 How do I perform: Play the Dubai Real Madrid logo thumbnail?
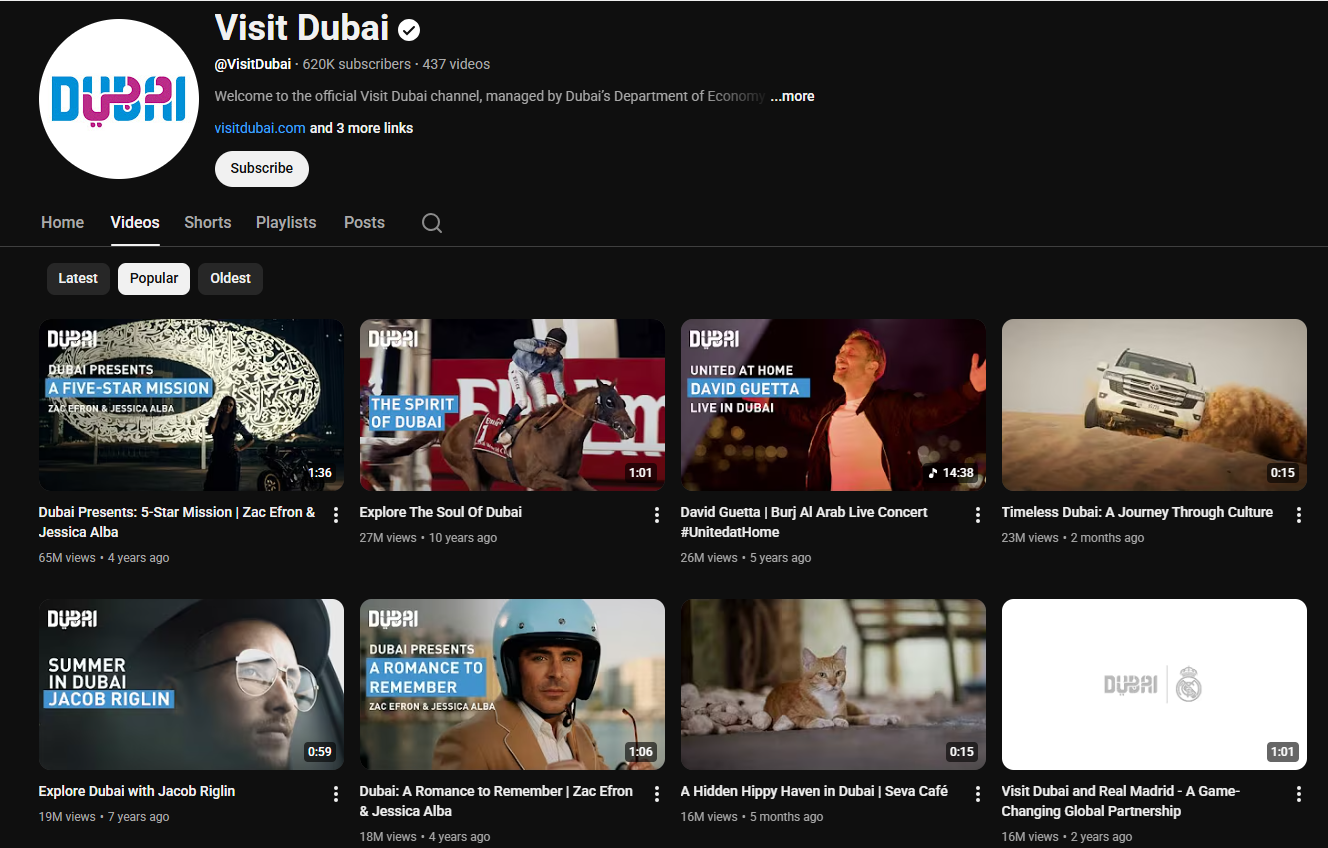click(x=1154, y=684)
